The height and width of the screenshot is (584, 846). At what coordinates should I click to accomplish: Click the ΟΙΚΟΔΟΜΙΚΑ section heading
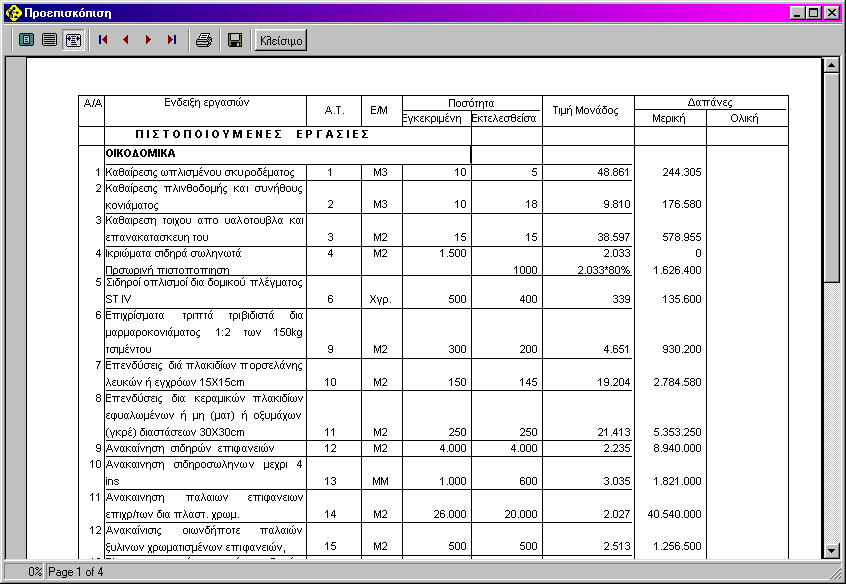[141, 154]
